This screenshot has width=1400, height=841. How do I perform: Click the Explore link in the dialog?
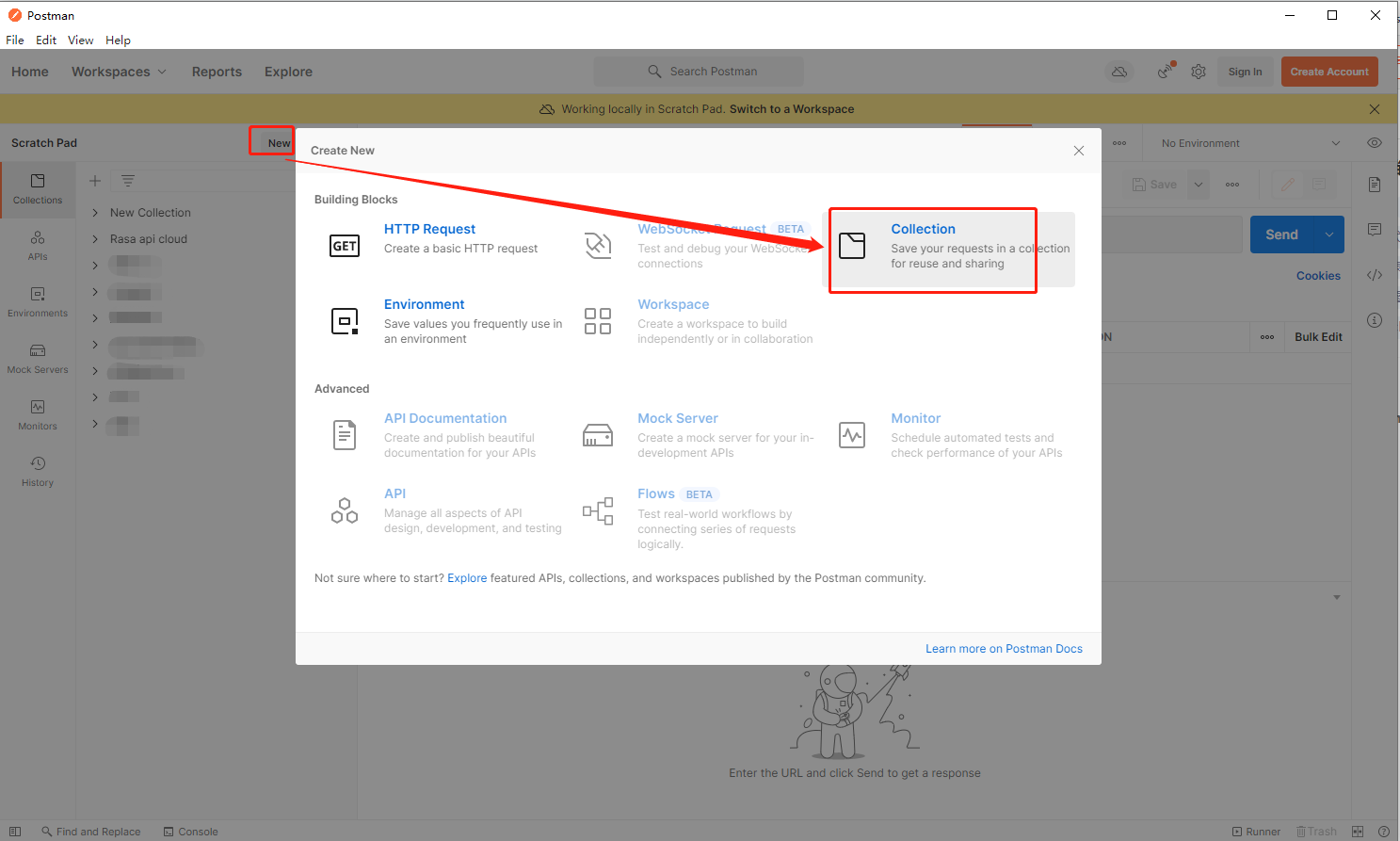467,578
